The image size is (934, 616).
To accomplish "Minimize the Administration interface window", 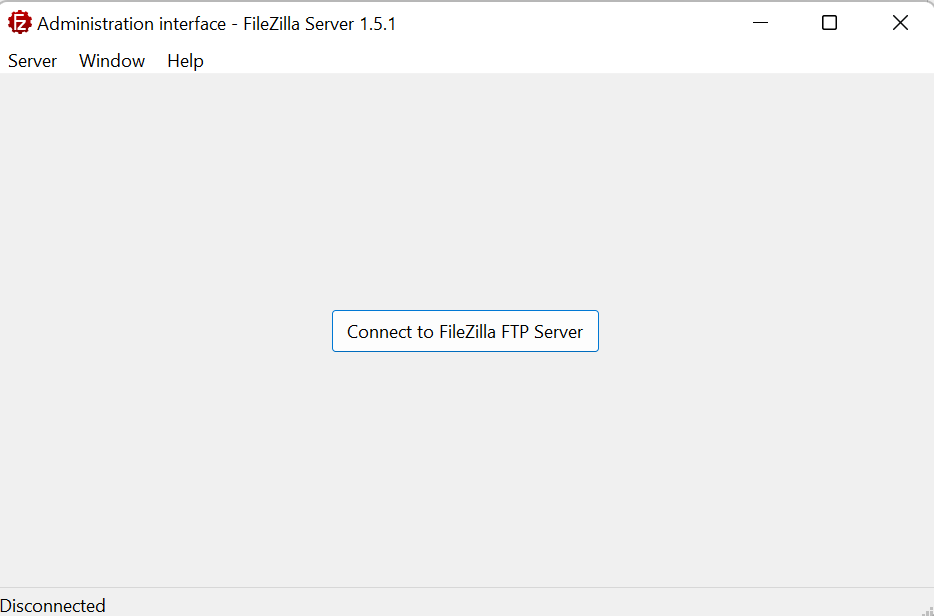I will (x=760, y=23).
